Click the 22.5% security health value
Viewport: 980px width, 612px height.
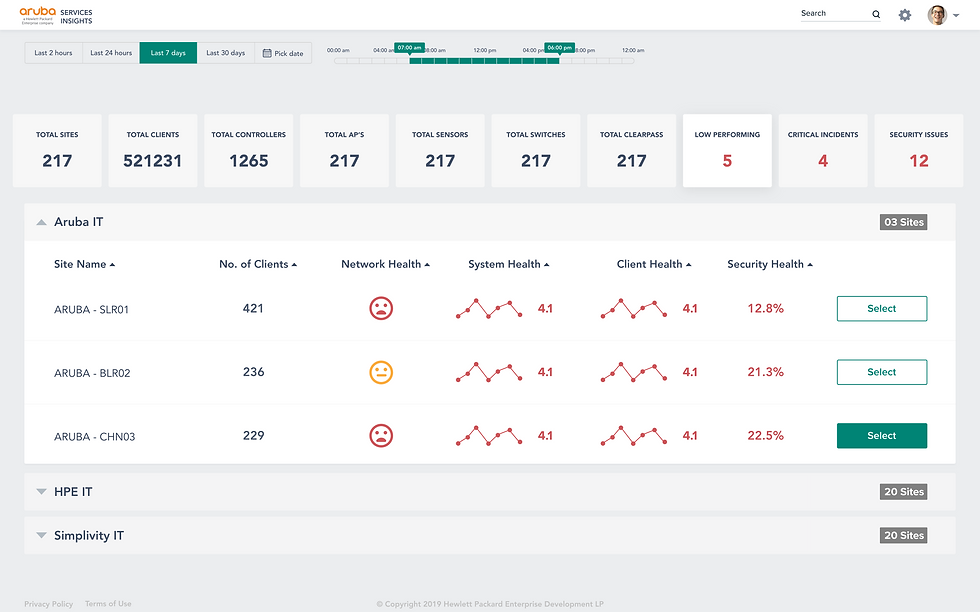point(766,436)
